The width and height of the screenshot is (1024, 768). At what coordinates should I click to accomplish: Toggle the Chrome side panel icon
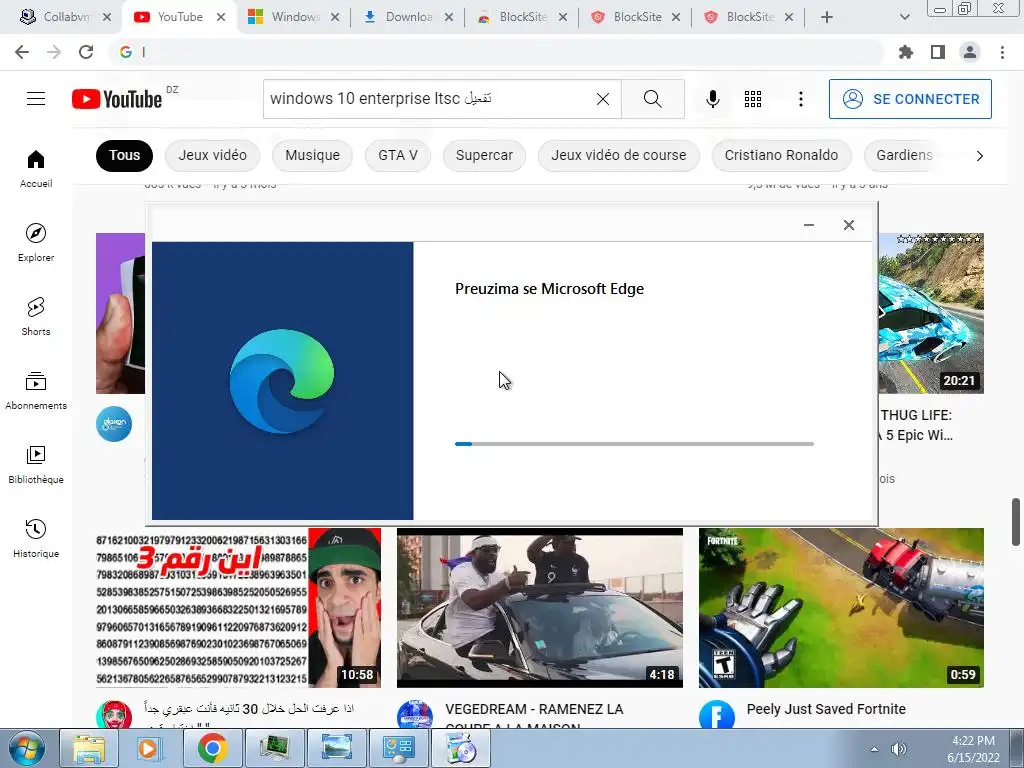(938, 52)
